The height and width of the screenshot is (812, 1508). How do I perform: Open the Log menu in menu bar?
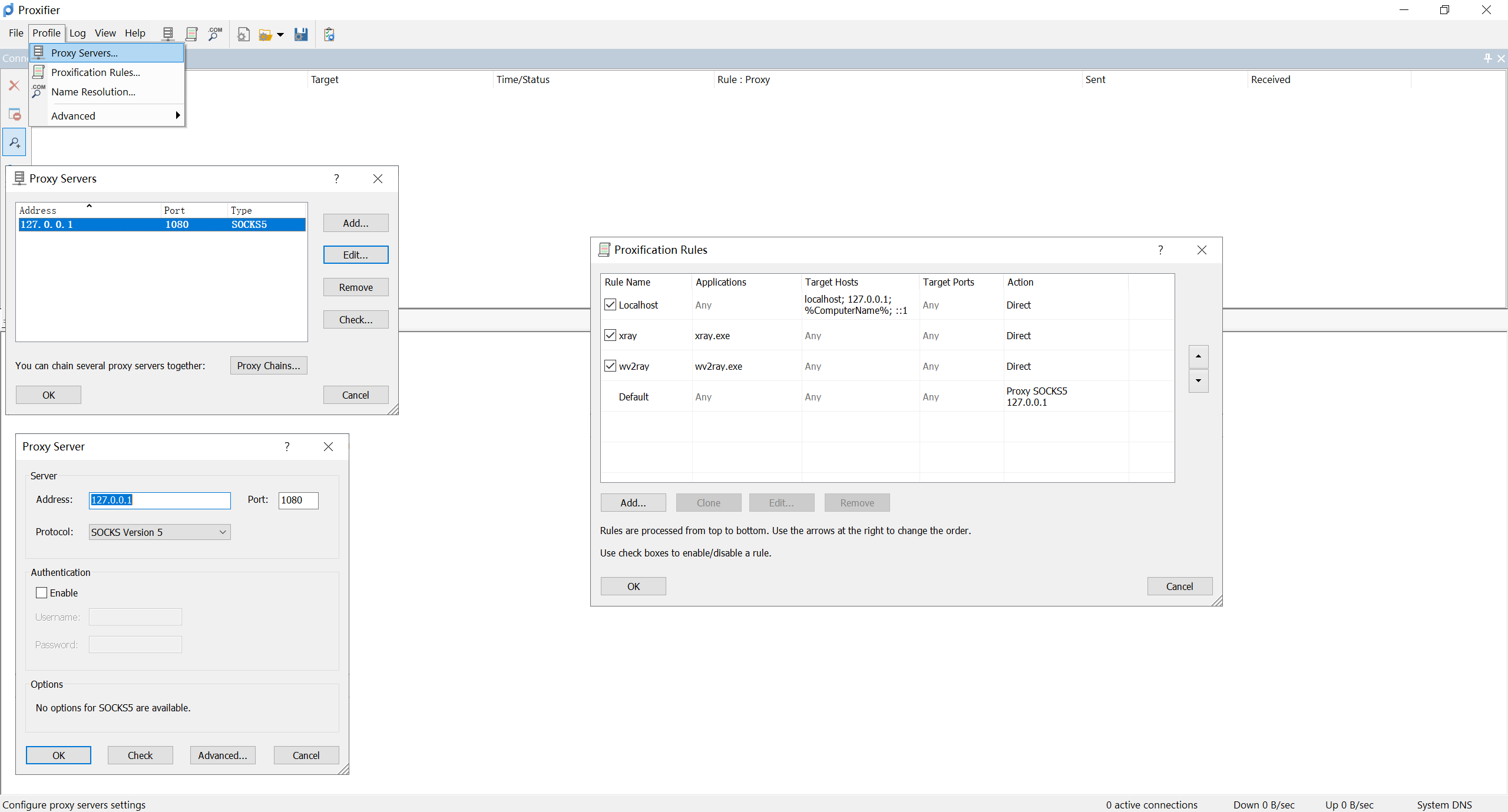pyautogui.click(x=77, y=33)
